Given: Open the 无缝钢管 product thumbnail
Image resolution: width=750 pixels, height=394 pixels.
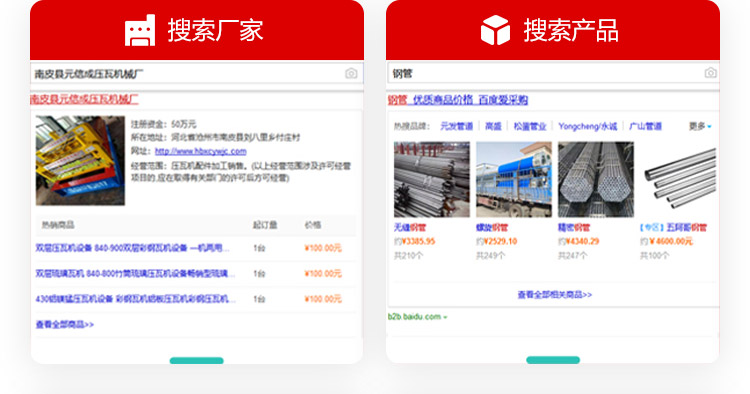Looking at the screenshot, I should [432, 179].
